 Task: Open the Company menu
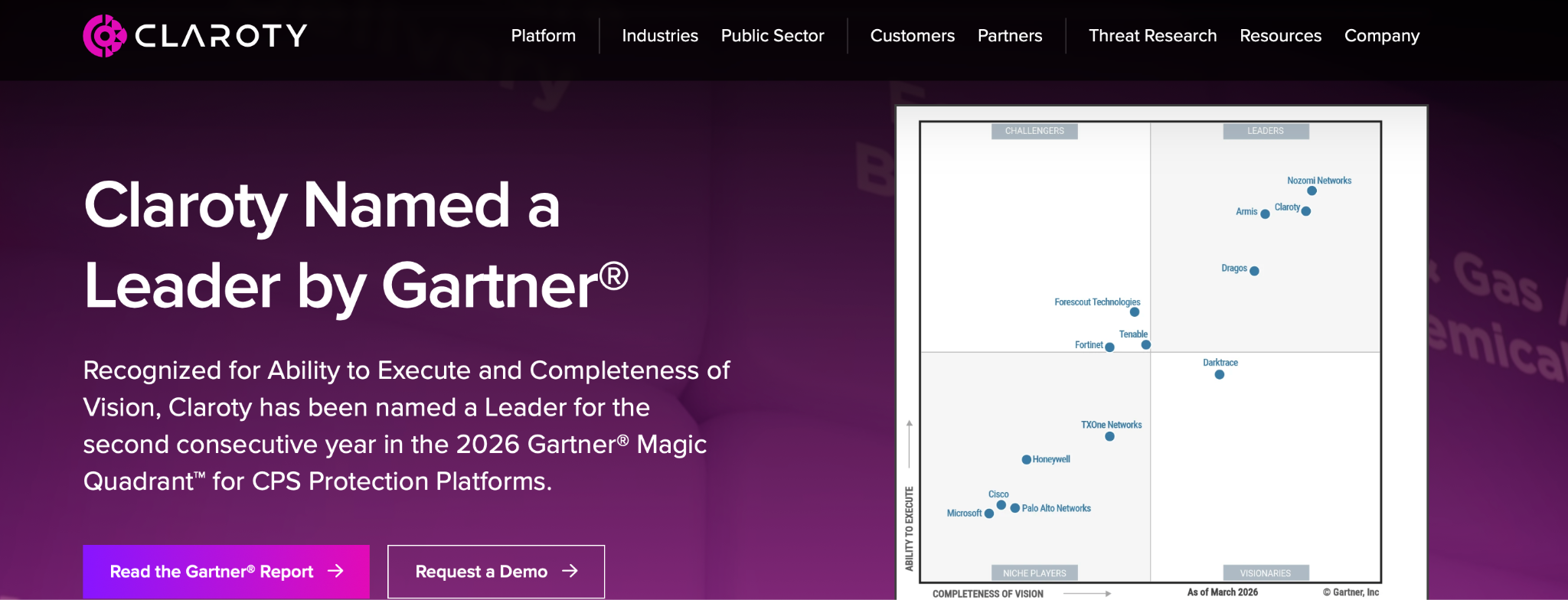1382,36
